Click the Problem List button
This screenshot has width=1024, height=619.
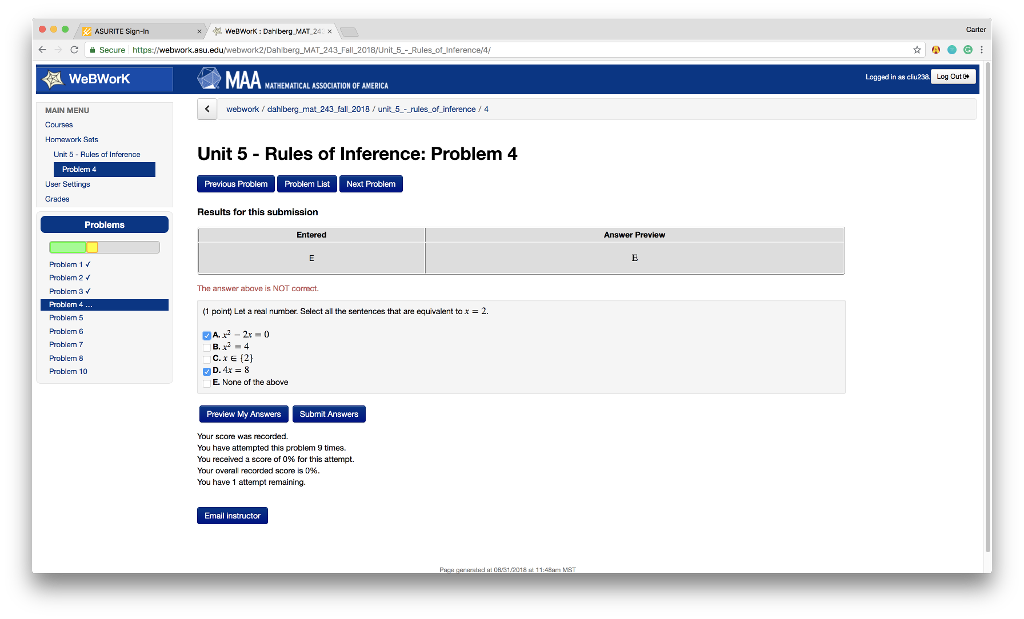pos(307,184)
